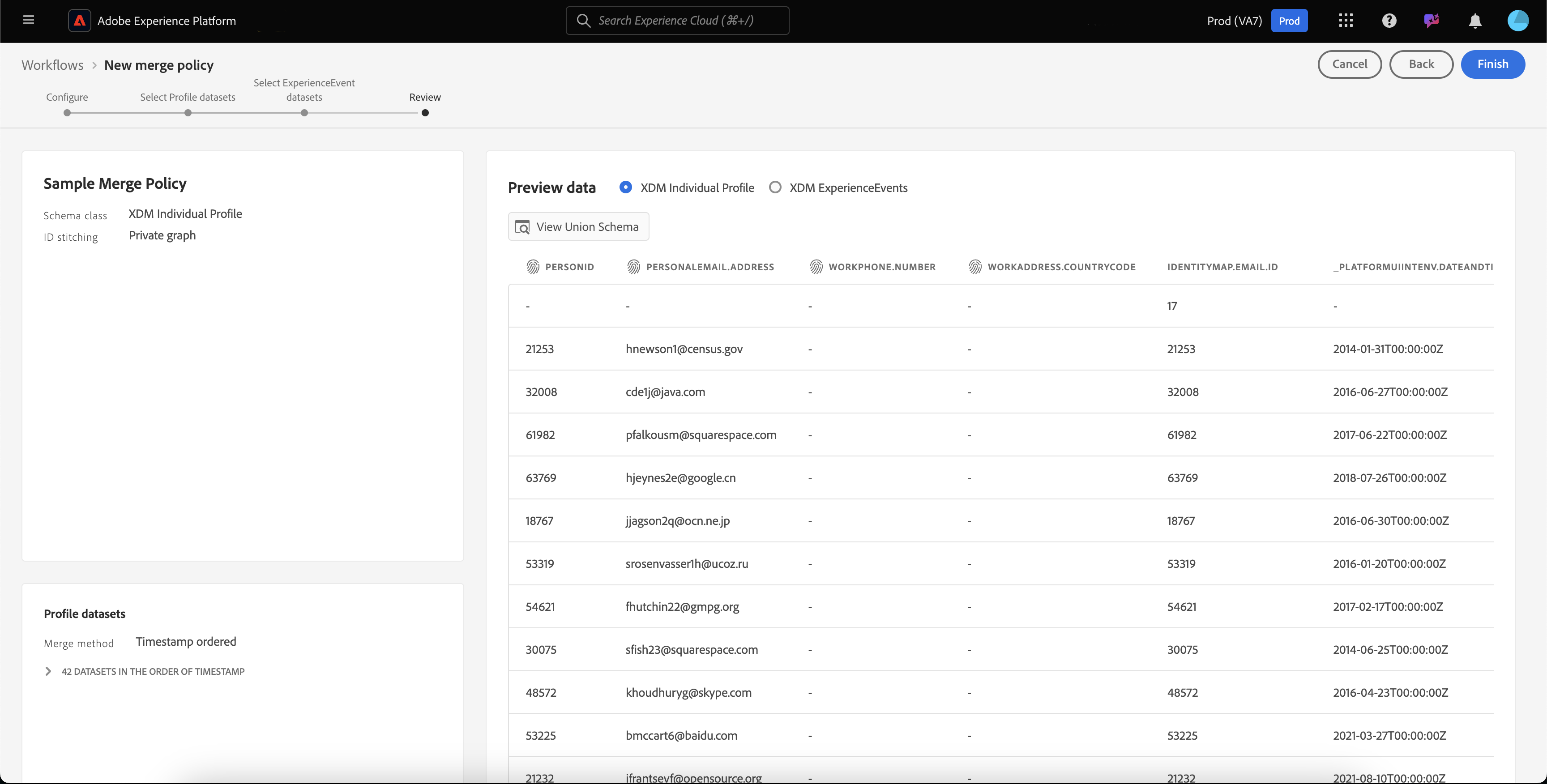Click the Search Experience Cloud field
The width and height of the screenshot is (1547, 784).
(x=677, y=21)
